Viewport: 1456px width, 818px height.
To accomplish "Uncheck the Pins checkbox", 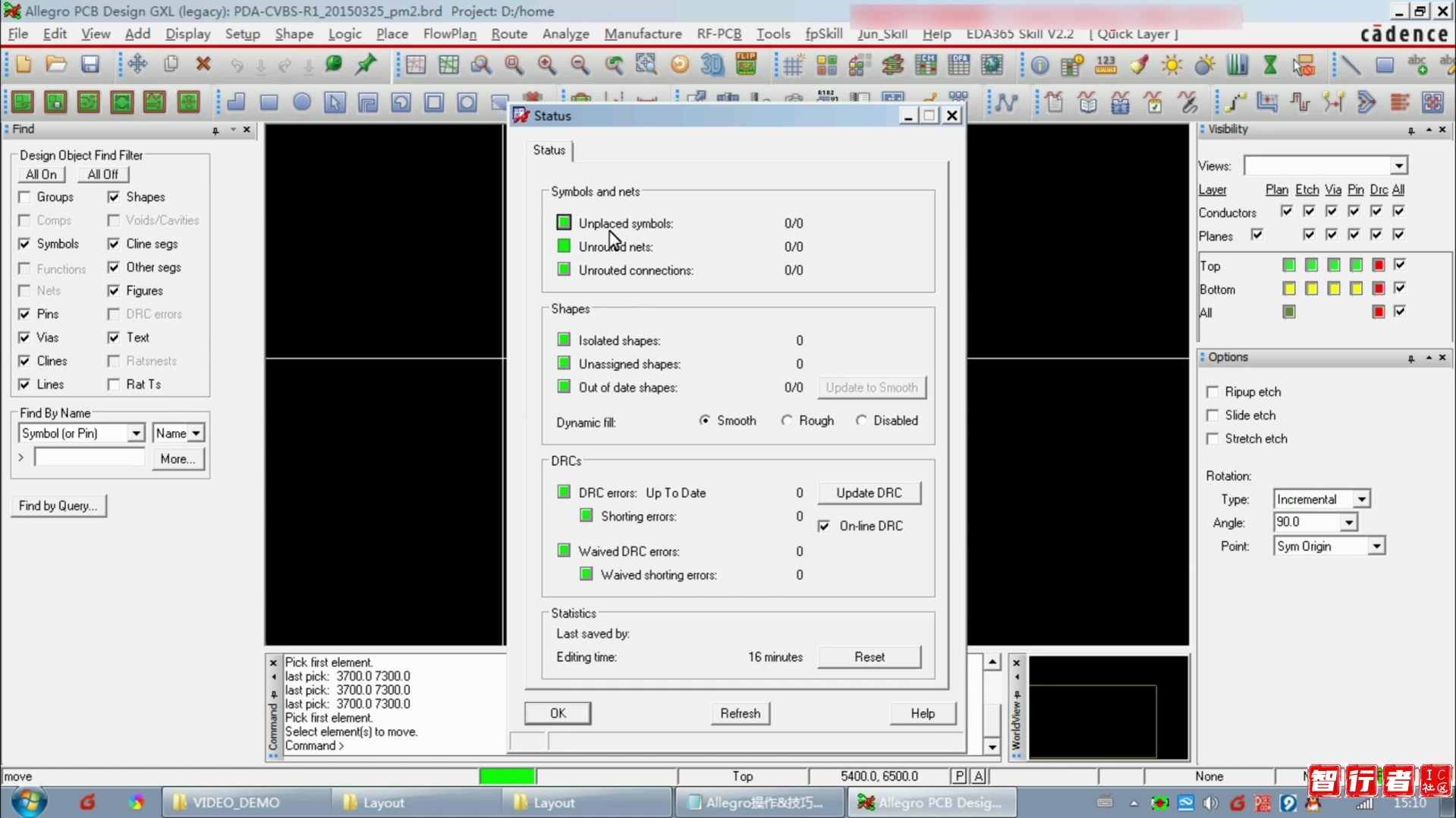I will tap(24, 314).
